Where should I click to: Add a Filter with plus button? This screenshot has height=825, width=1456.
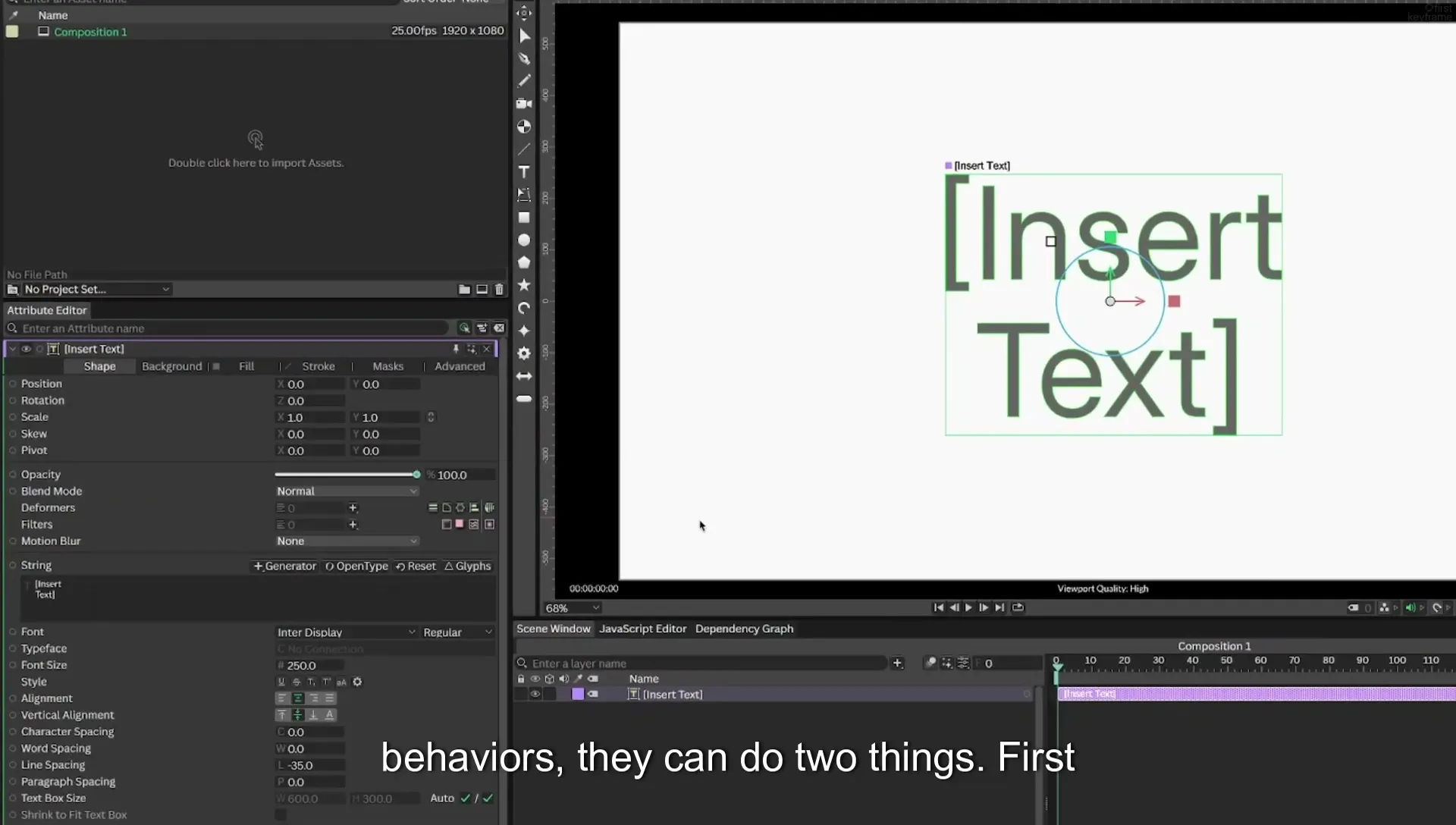[x=353, y=525]
